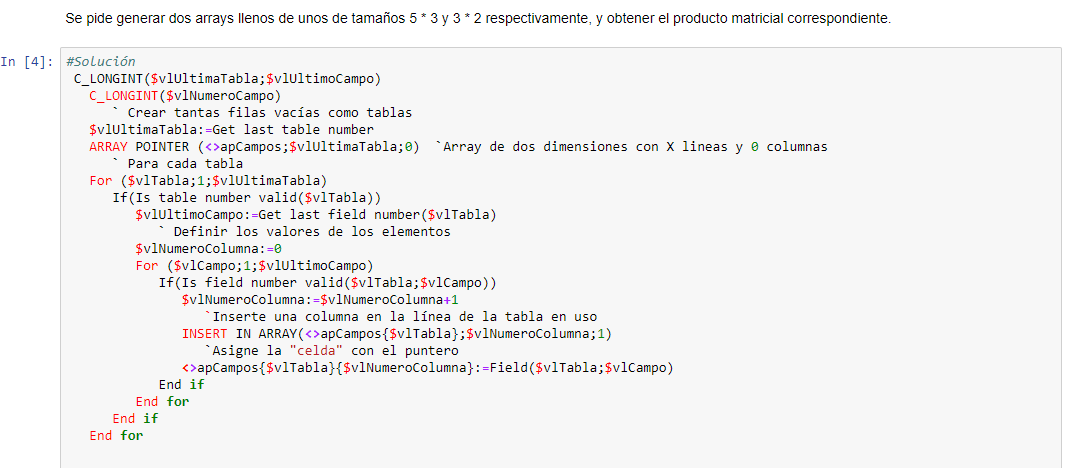Click the Is field number valid condition
The image size is (1065, 468).
328,283
